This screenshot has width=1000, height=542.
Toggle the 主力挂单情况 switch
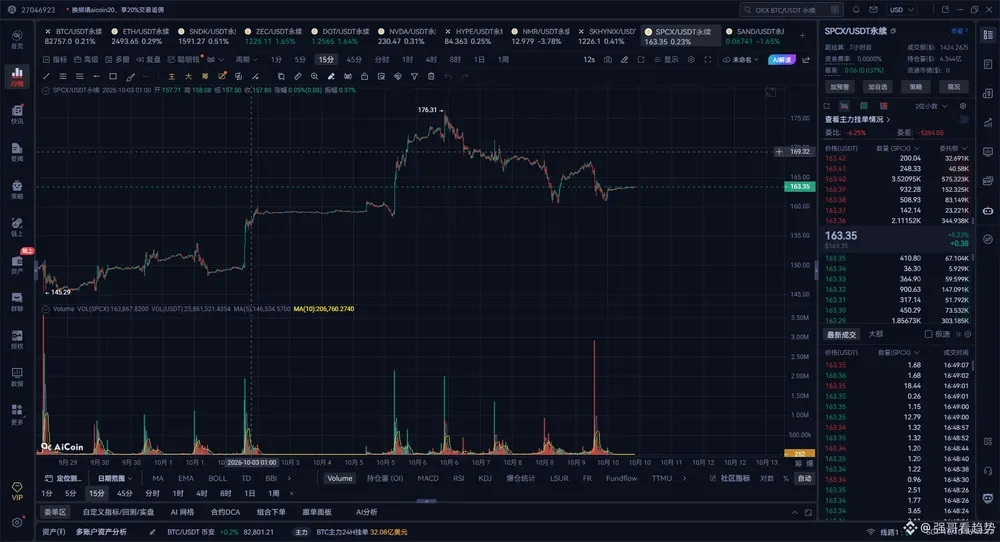pos(962,119)
